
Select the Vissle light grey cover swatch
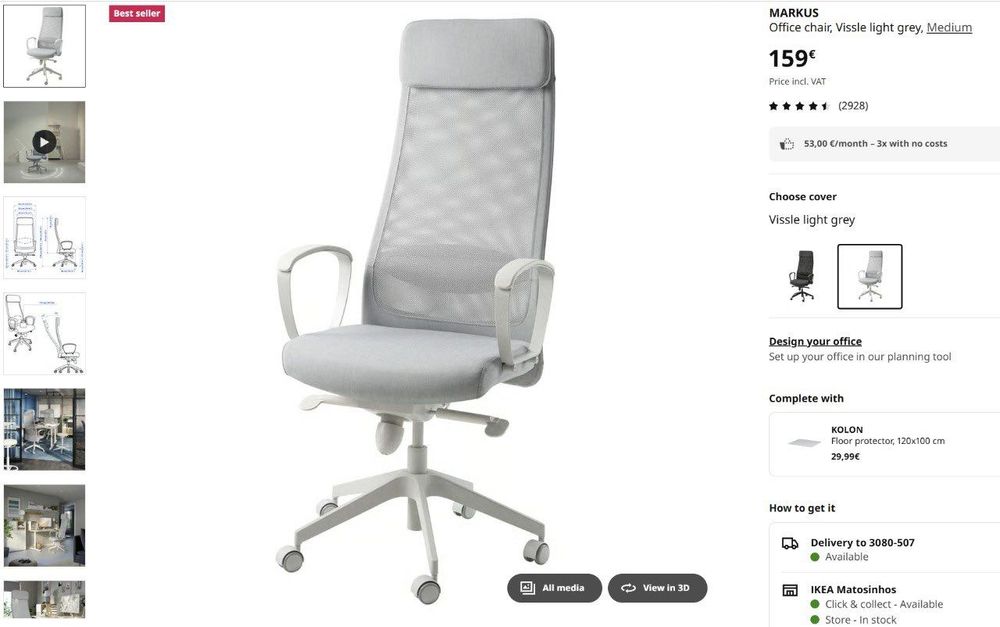tap(869, 276)
